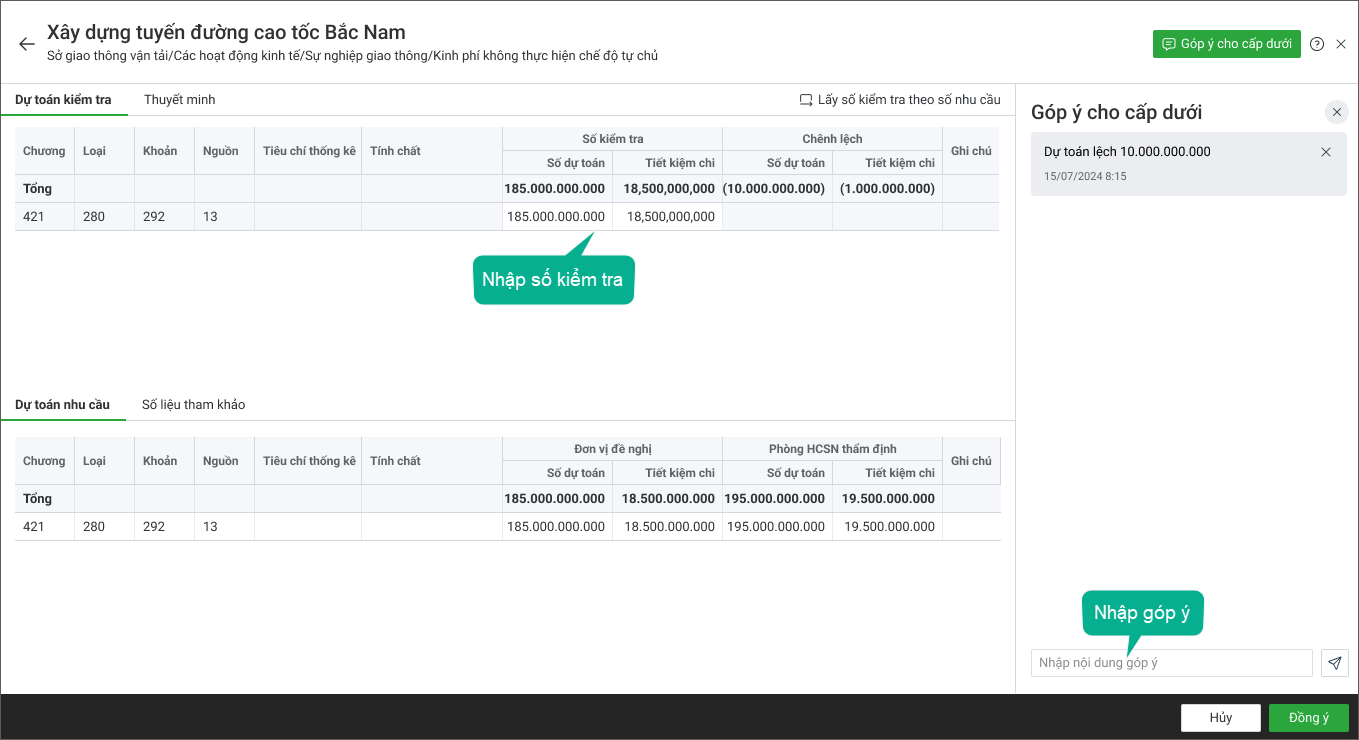
Task: Click the green Góp ý cho cấp dưới button
Action: (x=1227, y=44)
